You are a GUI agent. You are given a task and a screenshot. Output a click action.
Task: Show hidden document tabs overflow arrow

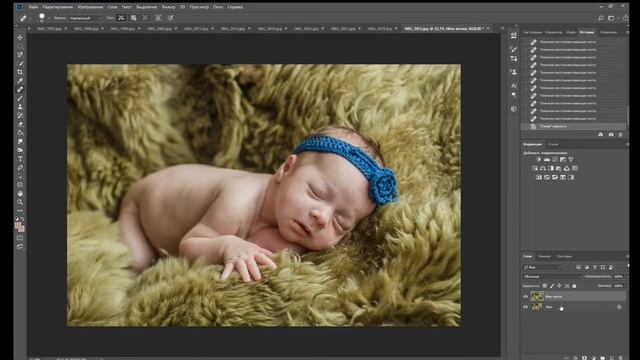502,29
